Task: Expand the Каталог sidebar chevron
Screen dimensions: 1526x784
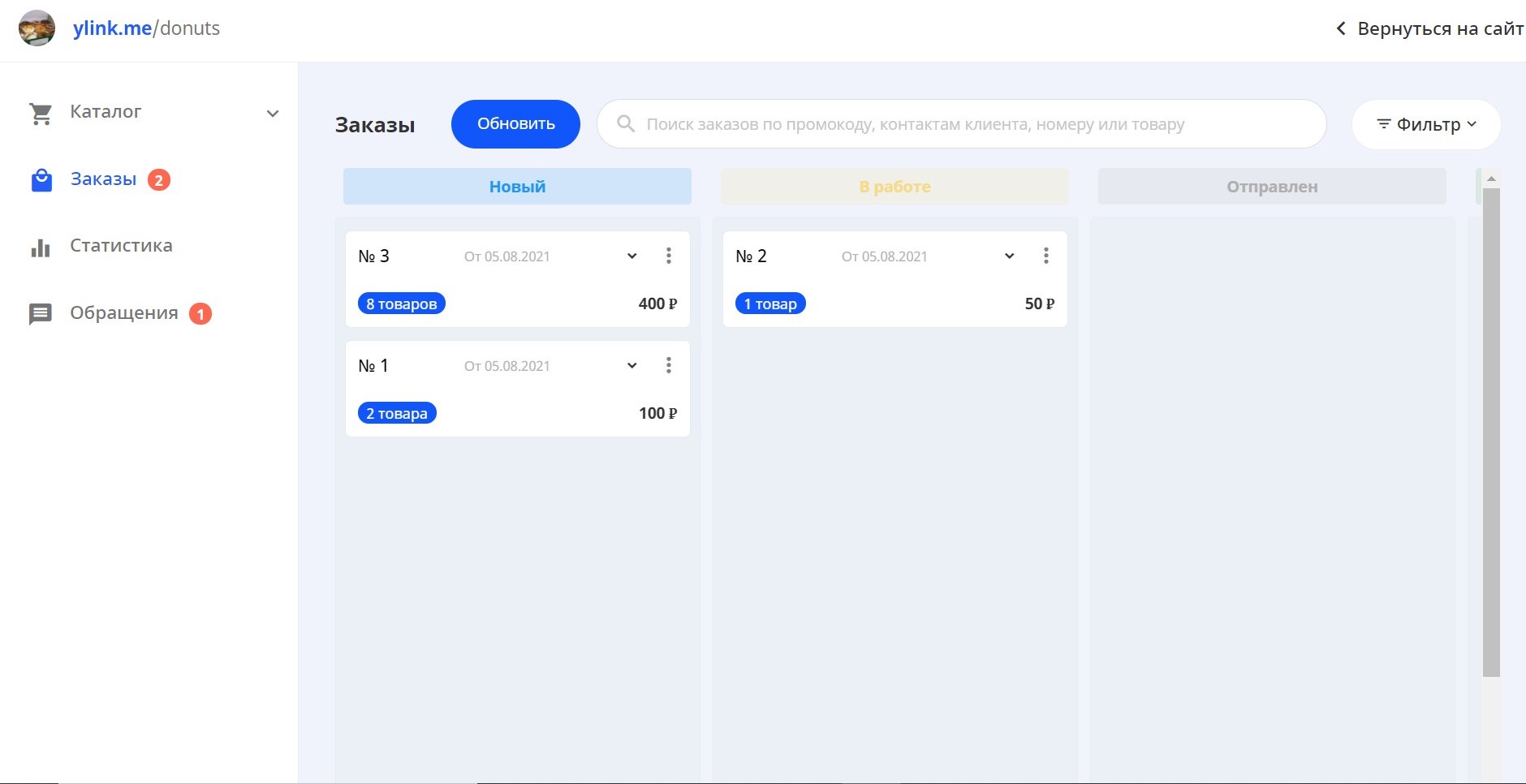Action: [x=273, y=114]
